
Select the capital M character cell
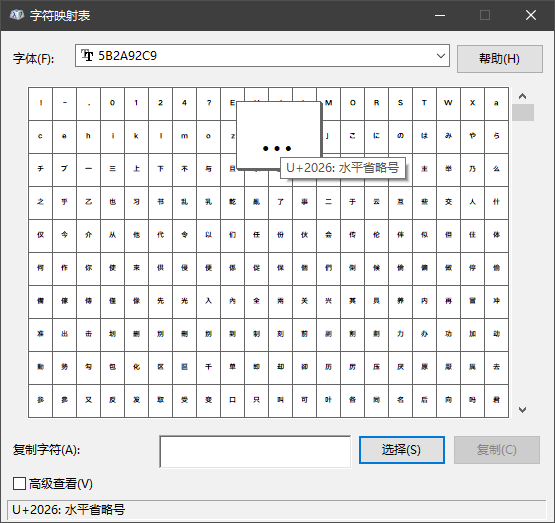(x=328, y=104)
